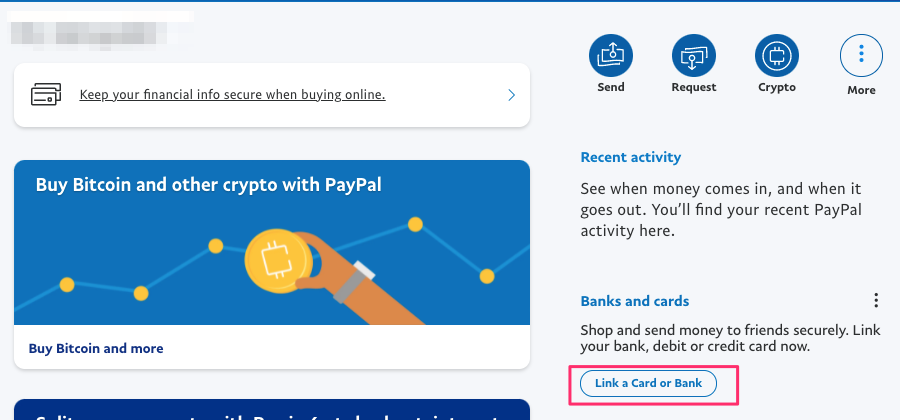Screen dimensions: 900x420
Task: Select the Crypto circle icon
Action: [x=777, y=56]
